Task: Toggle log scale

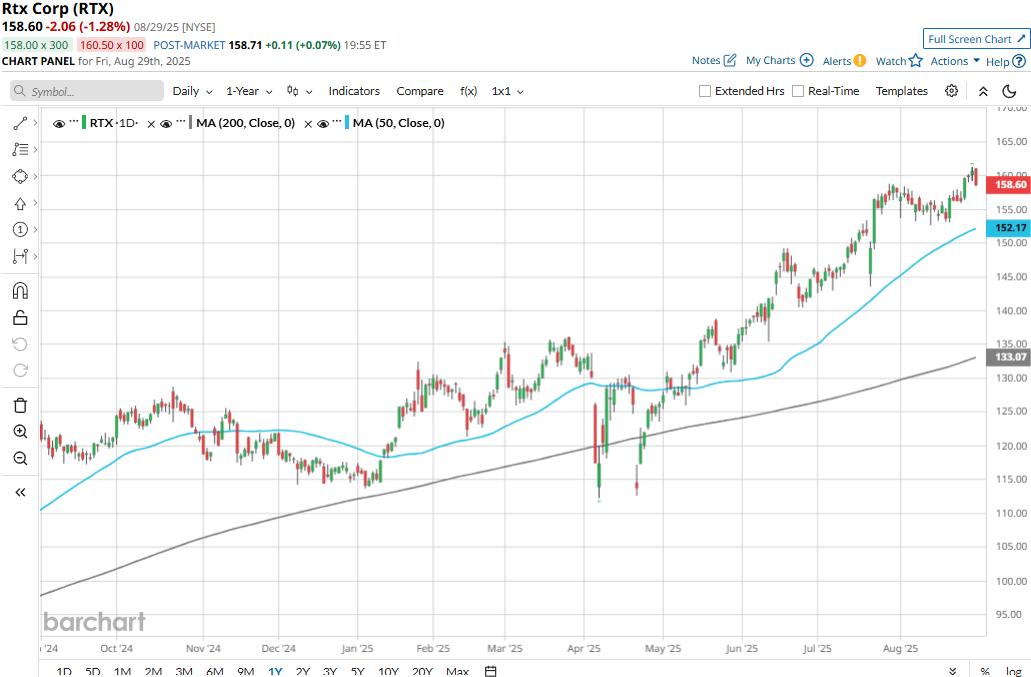Action: pos(1013,671)
